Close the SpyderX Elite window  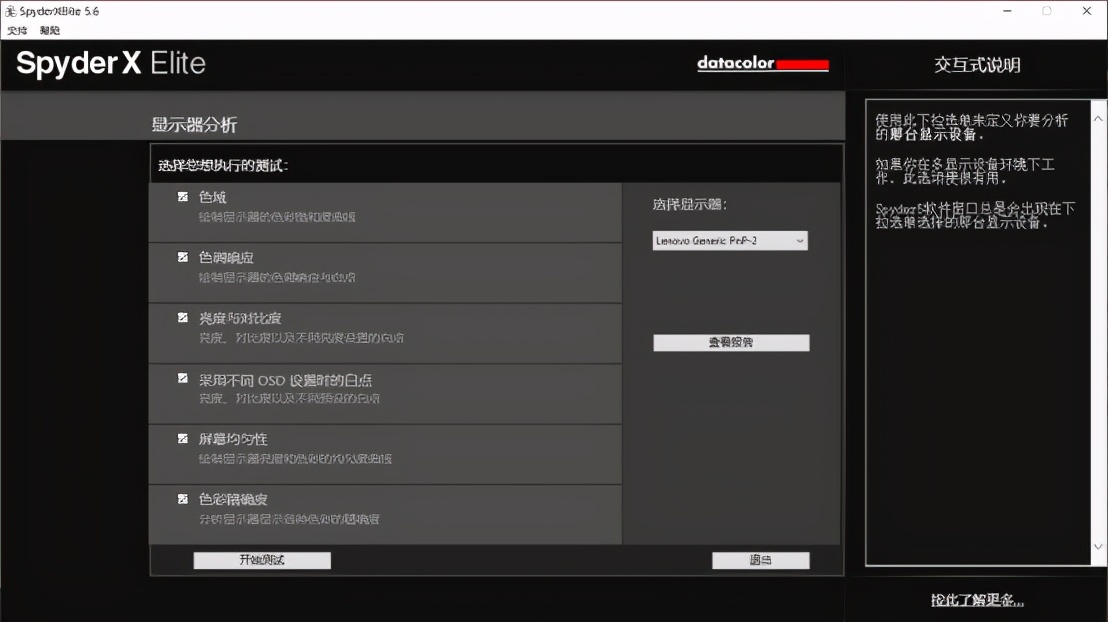pos(1087,11)
